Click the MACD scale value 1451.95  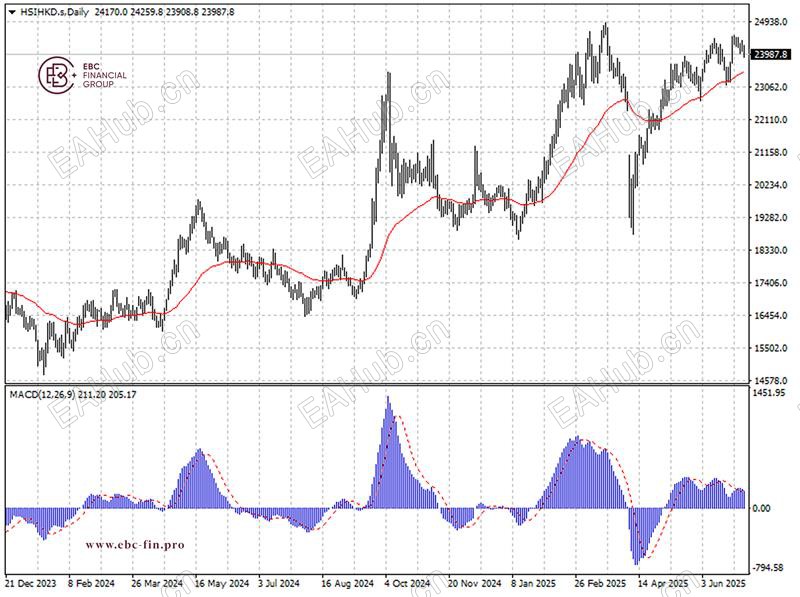pyautogui.click(x=769, y=392)
